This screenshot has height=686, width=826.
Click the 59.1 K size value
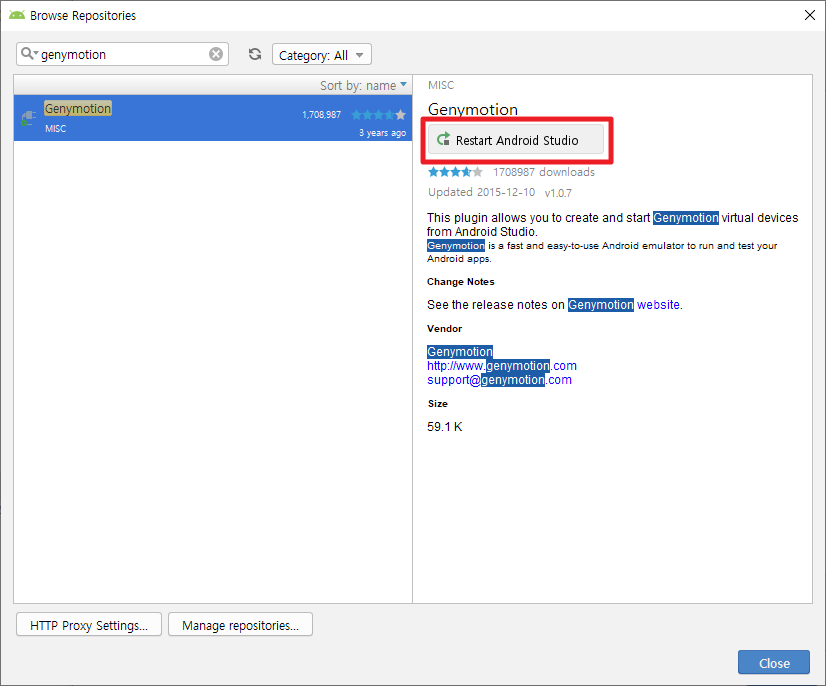pyautogui.click(x=445, y=427)
